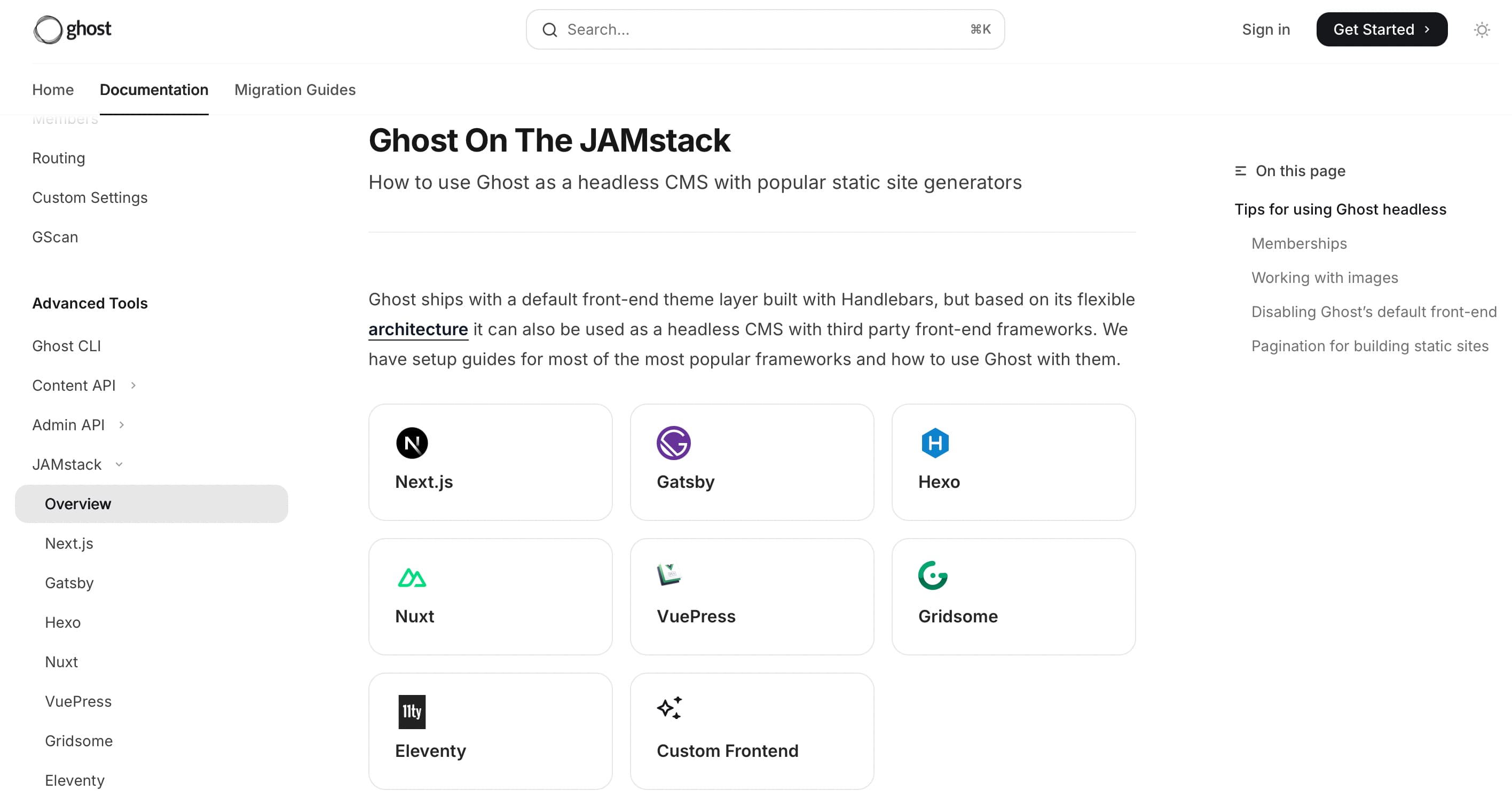Open the 'architecture' hyperlink in the text
Image resolution: width=1512 pixels, height=806 pixels.
point(418,329)
